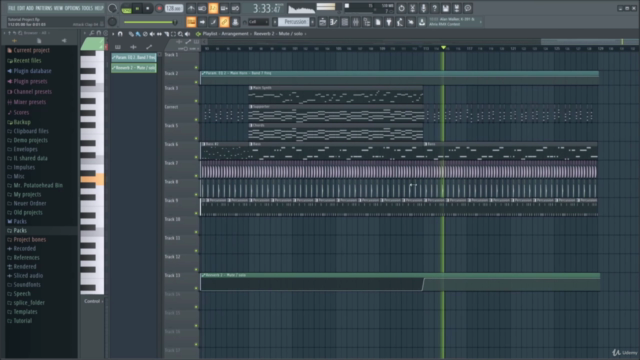Click the speech bubble news icon
640x360 pixels.
[x=467, y=8]
